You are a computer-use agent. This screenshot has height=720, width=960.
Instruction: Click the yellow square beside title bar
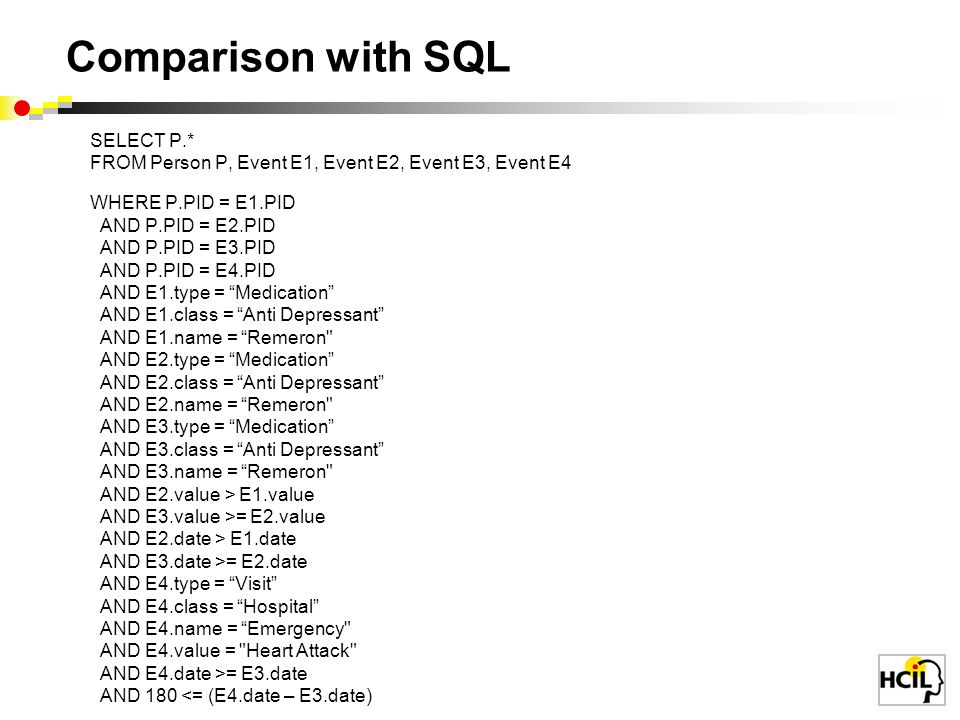coord(65,101)
